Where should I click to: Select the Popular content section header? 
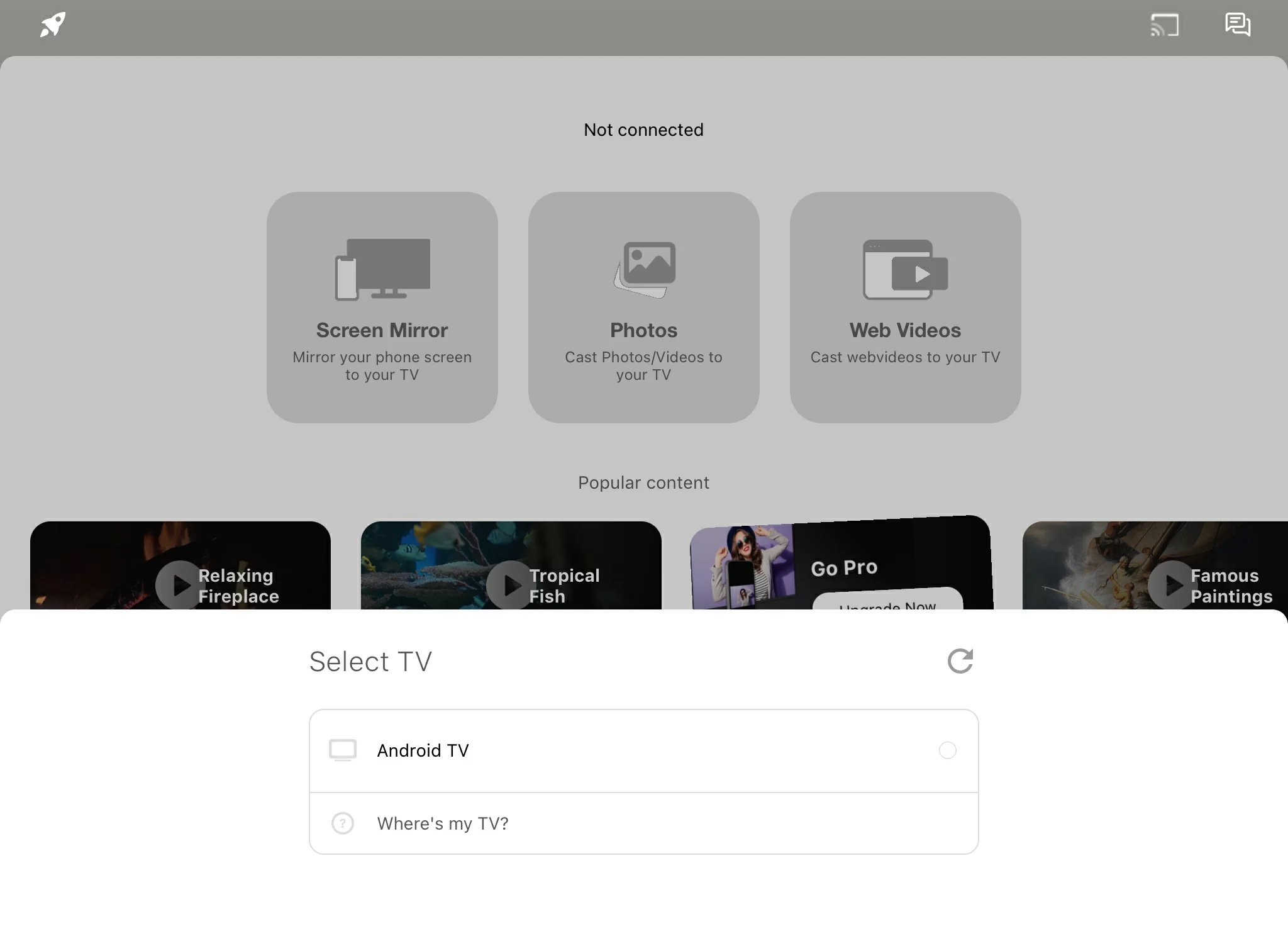tap(643, 482)
